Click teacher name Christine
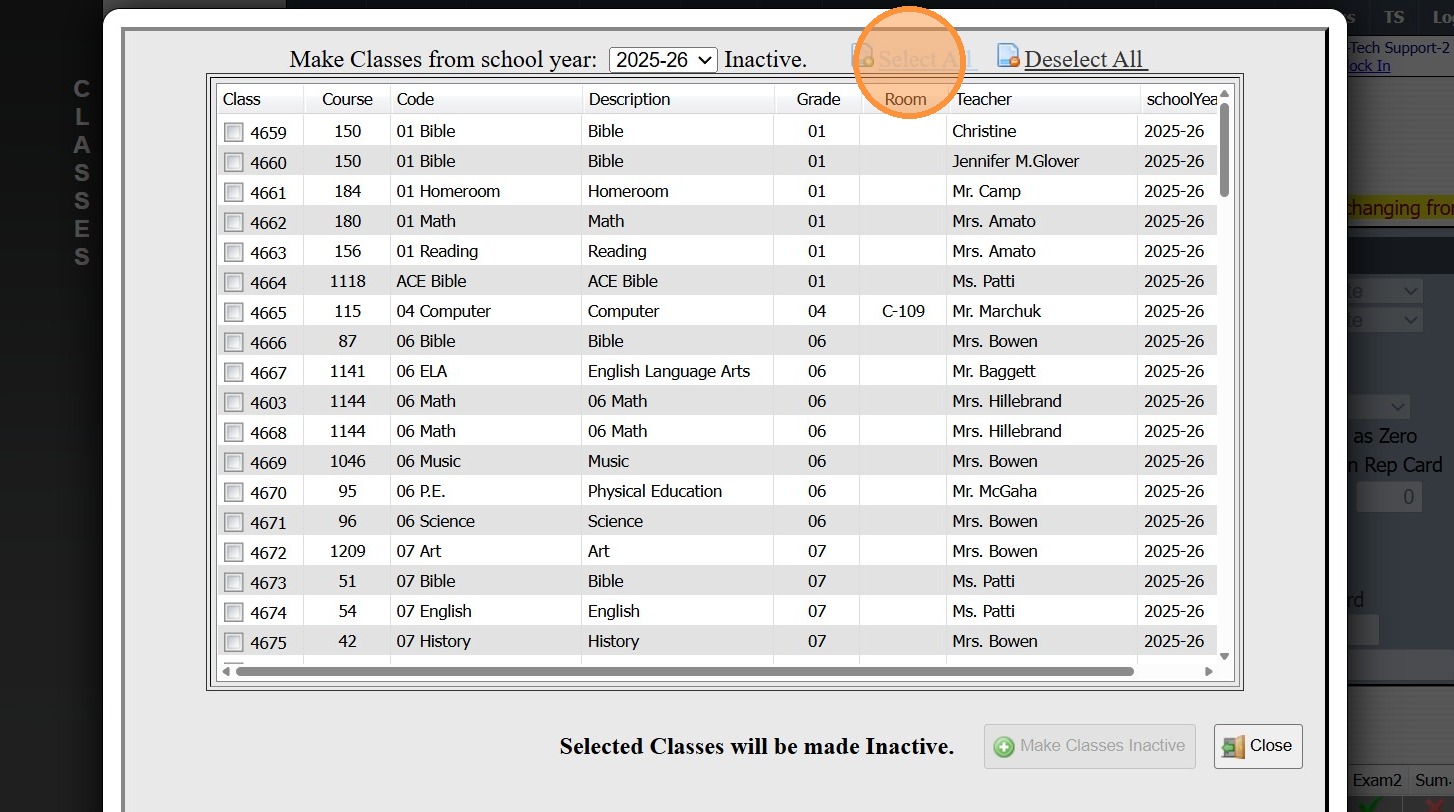The width and height of the screenshot is (1454, 812). click(984, 131)
